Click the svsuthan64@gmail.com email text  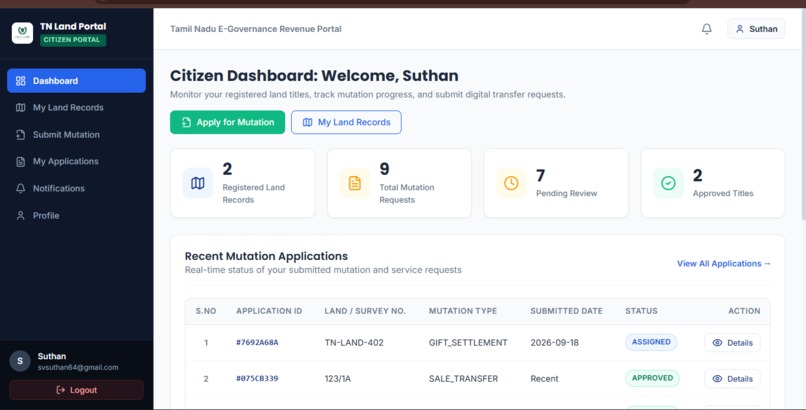point(78,367)
